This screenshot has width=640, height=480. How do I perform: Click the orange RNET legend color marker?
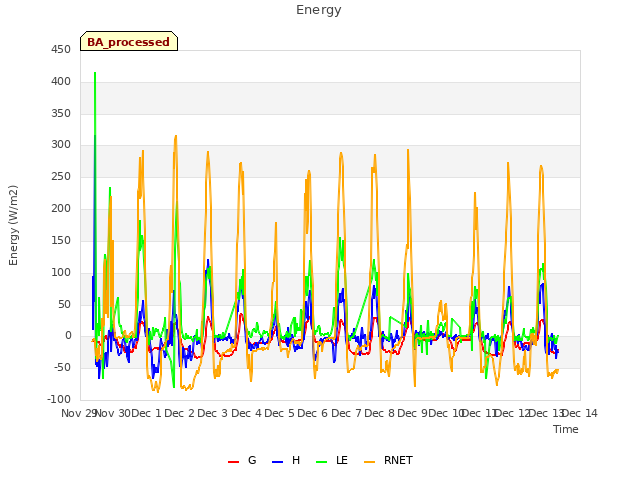click(x=369, y=462)
